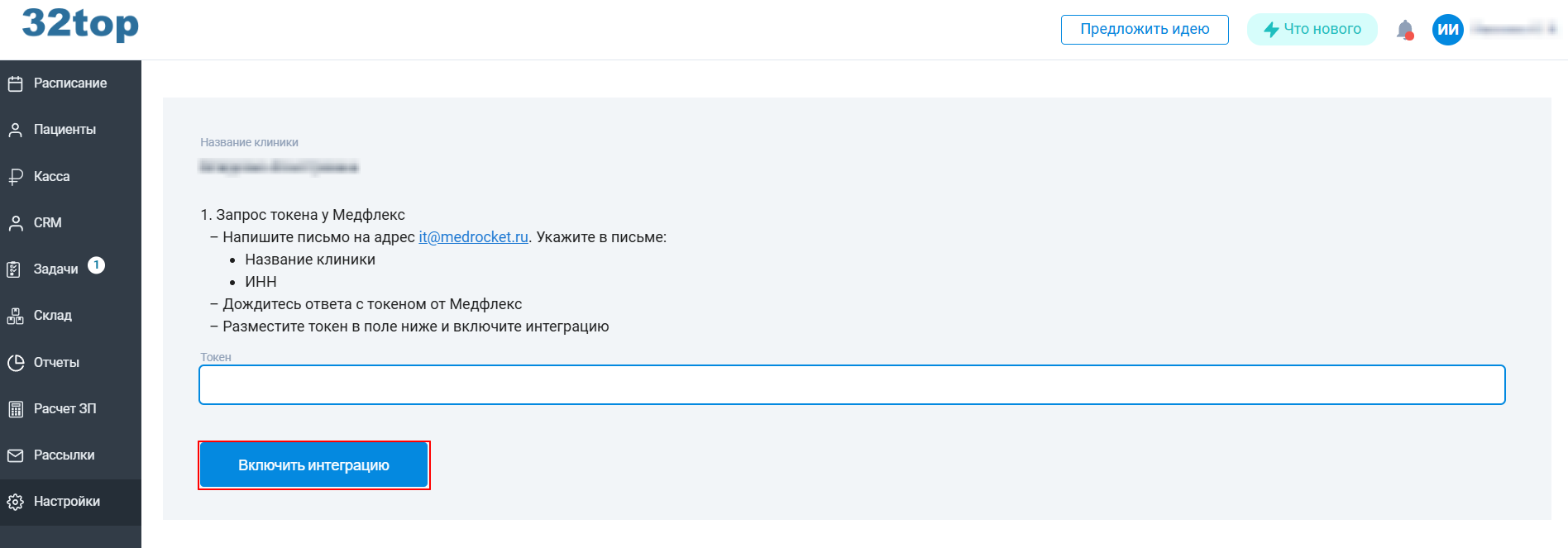This screenshot has width=1568, height=548.
Task: Click the Отчеты pie chart icon
Action: (15, 362)
